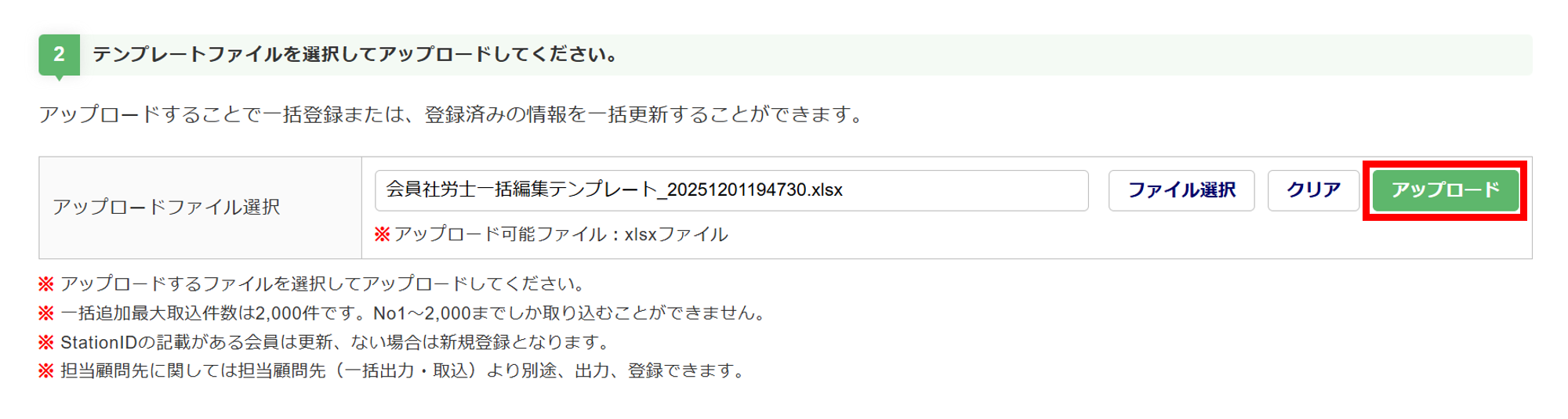Click the No1～2,000までしか取り込む sentence
Image resolution: width=1568 pixels, height=419 pixels.
click(568, 313)
